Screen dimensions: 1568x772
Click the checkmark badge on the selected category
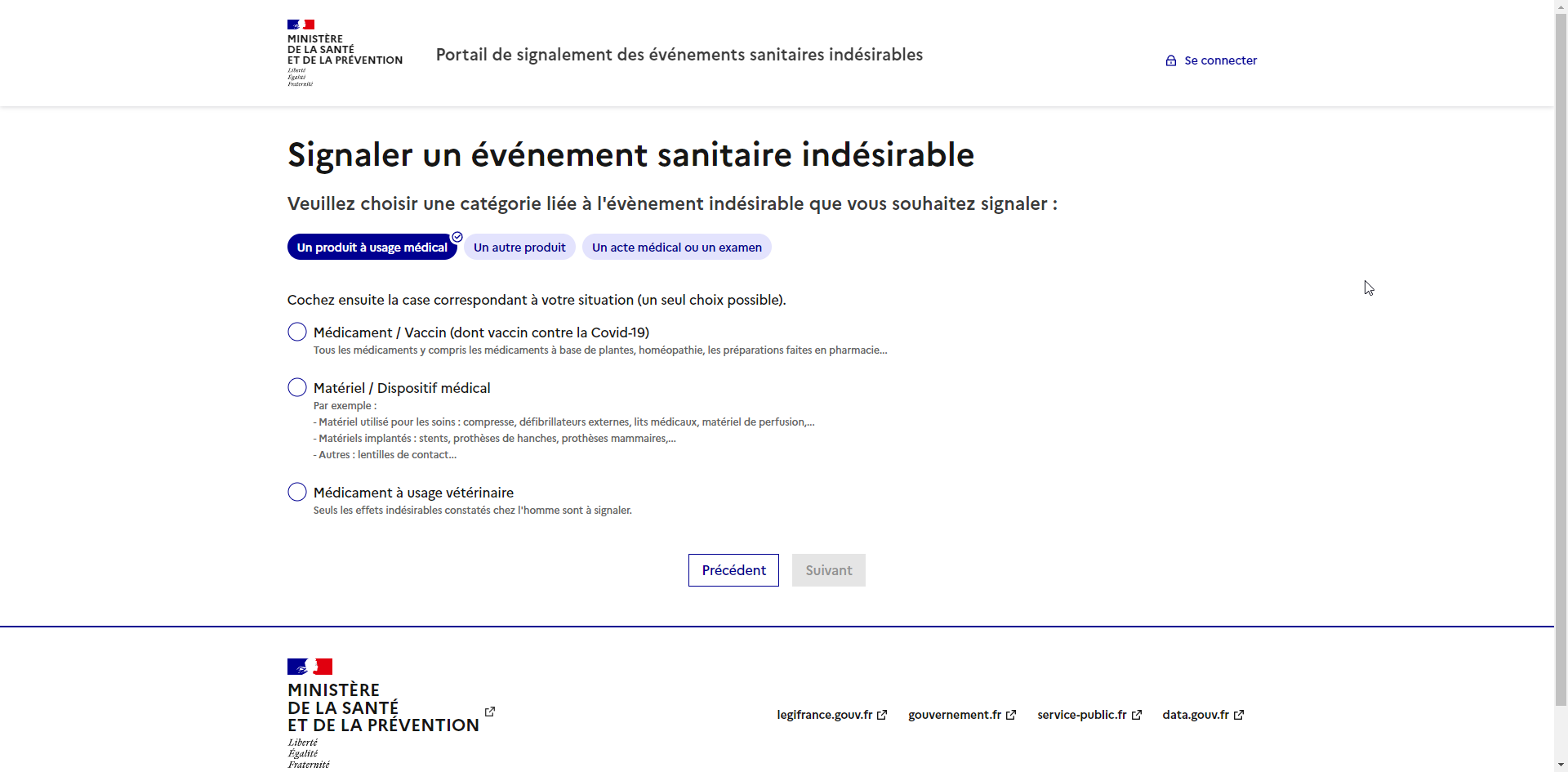(x=457, y=237)
